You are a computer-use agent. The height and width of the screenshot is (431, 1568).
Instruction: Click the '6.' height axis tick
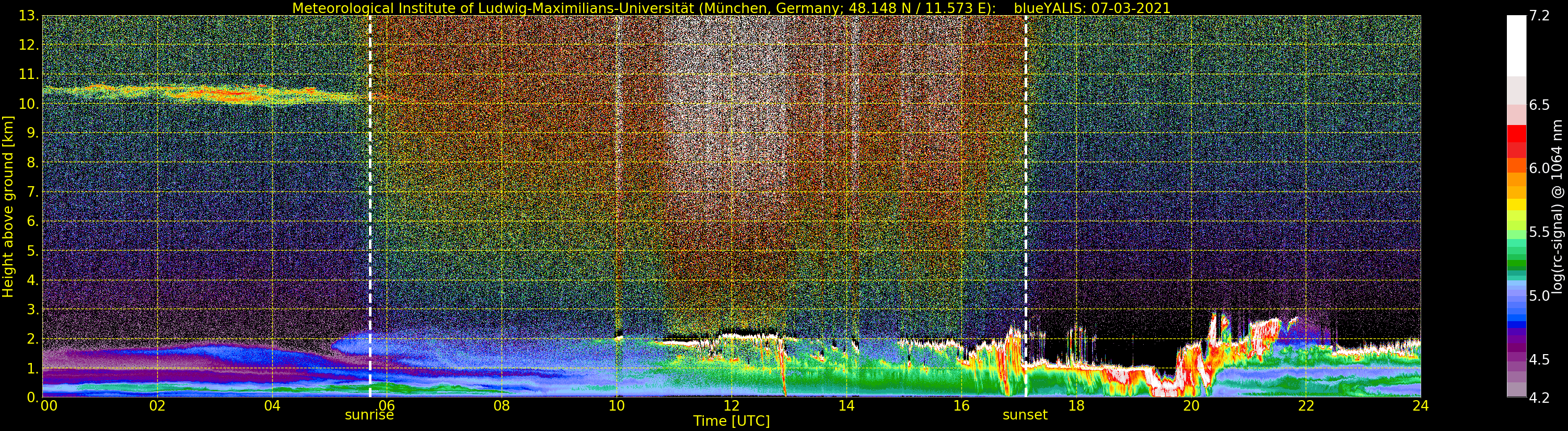click(x=32, y=221)
